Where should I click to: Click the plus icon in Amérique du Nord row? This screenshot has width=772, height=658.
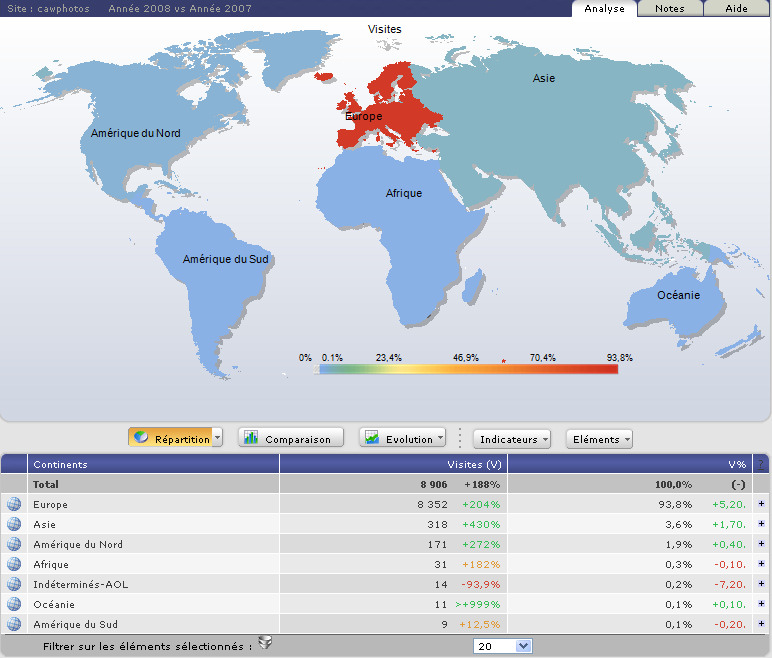pyautogui.click(x=761, y=543)
